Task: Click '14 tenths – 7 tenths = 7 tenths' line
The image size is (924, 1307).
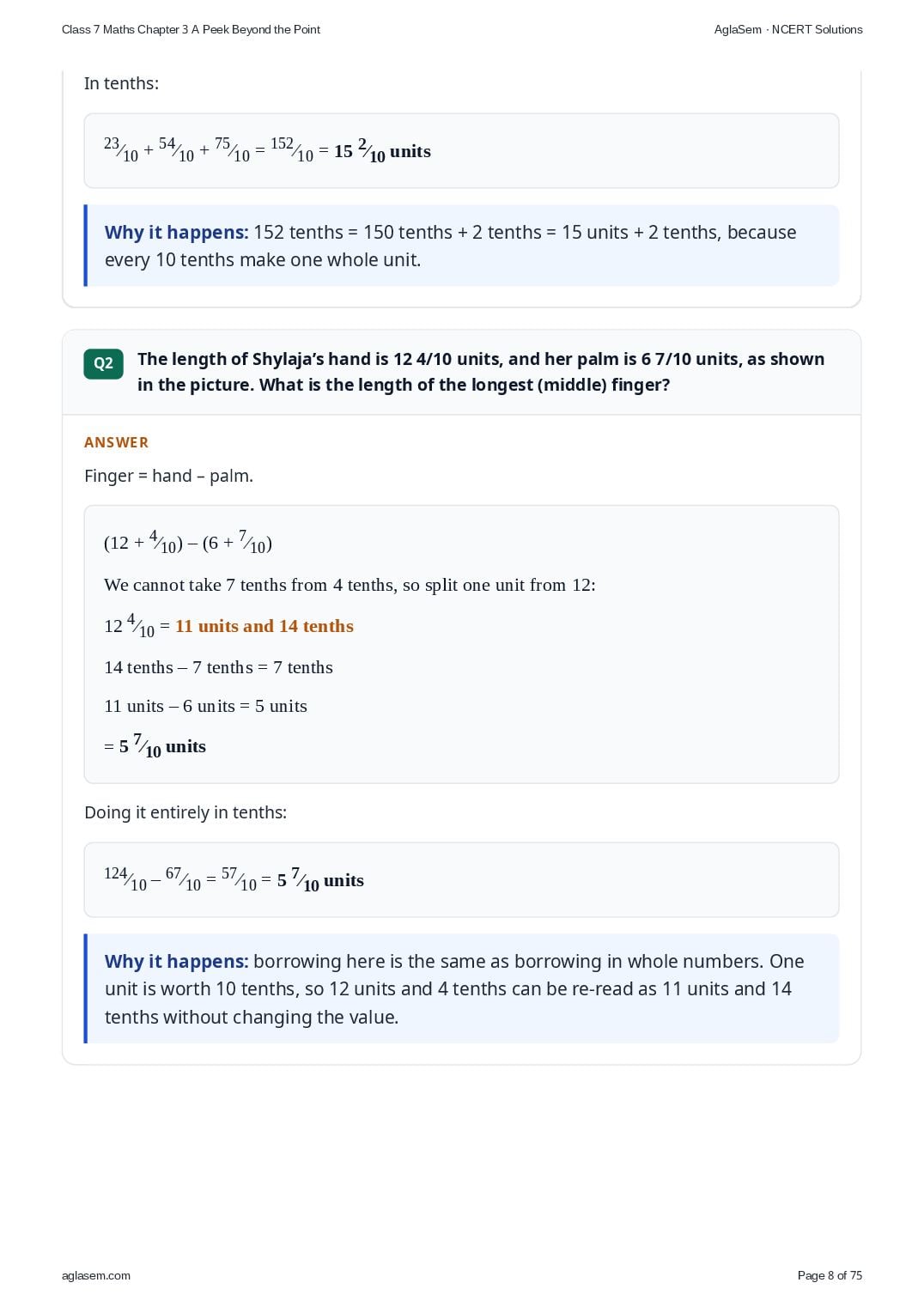Action: (218, 667)
